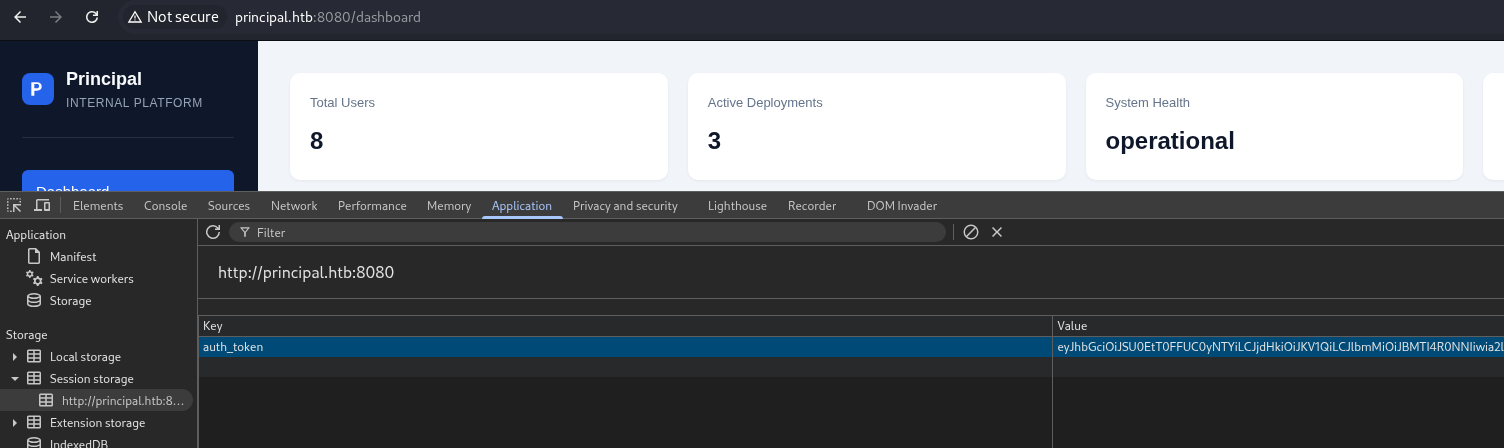The height and width of the screenshot is (448, 1504).
Task: Click the clear all storage icon
Action: pyautogui.click(x=971, y=232)
